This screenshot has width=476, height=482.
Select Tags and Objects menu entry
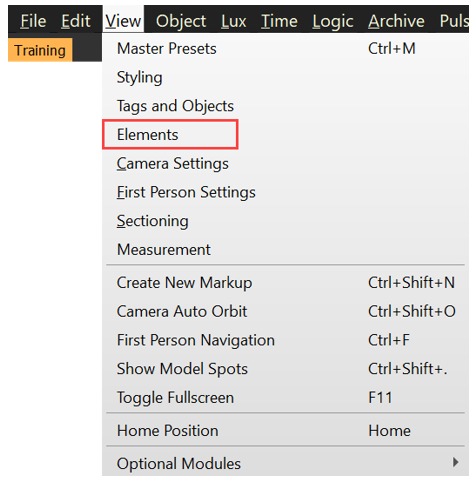(285, 106)
